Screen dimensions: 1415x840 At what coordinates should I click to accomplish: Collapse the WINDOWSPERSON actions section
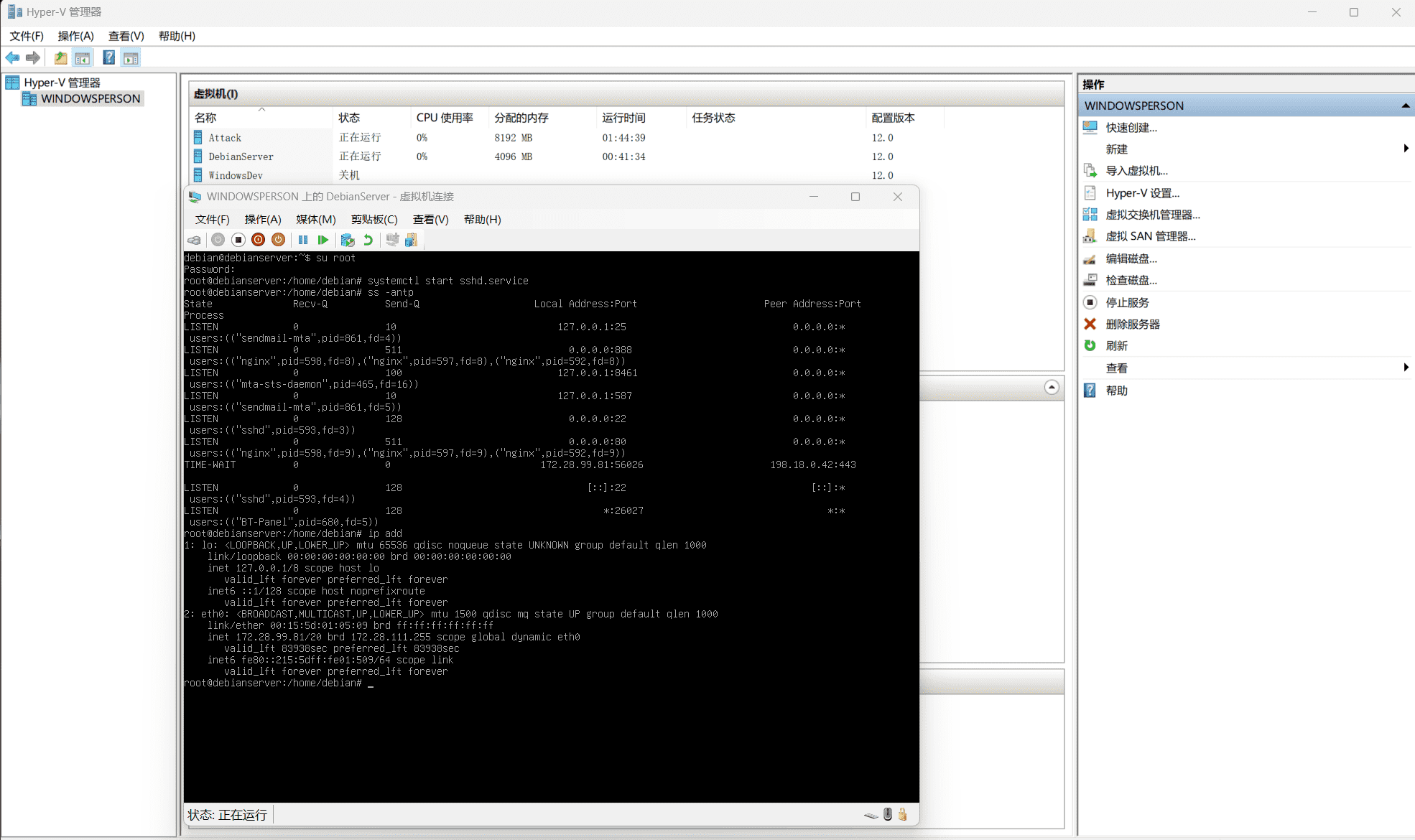point(1406,106)
